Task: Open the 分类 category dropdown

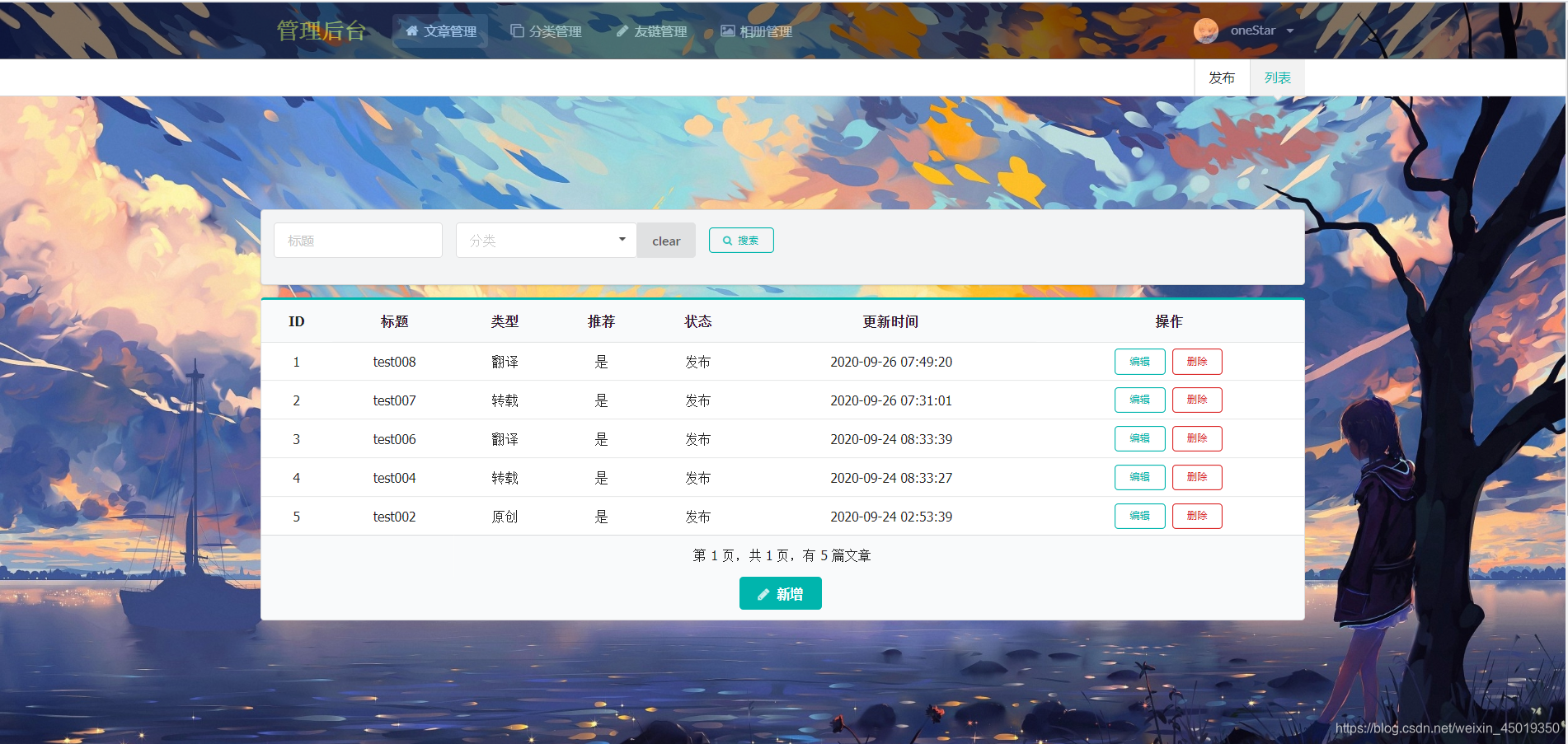Action: [547, 241]
